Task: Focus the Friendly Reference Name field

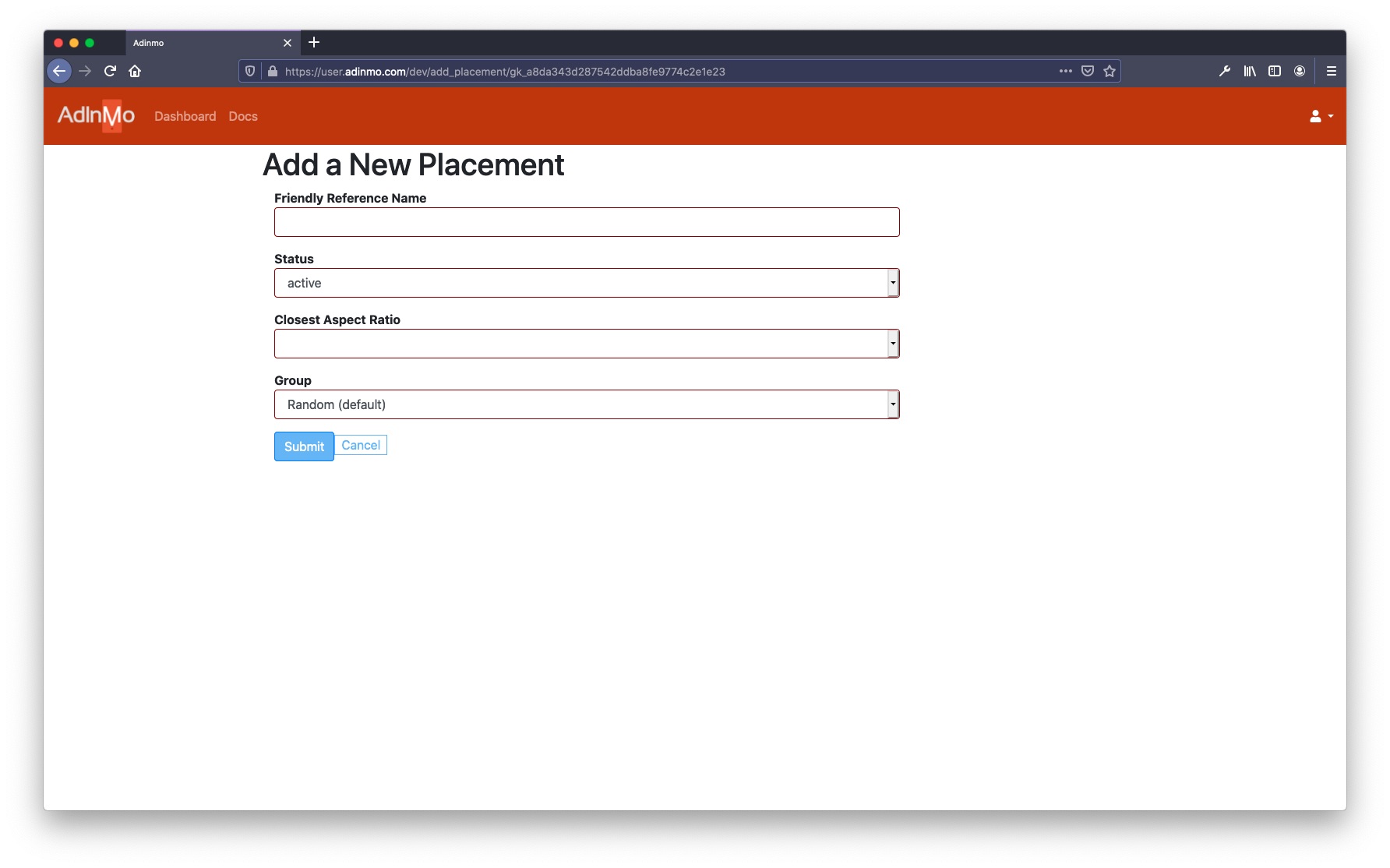Action: coord(587,222)
